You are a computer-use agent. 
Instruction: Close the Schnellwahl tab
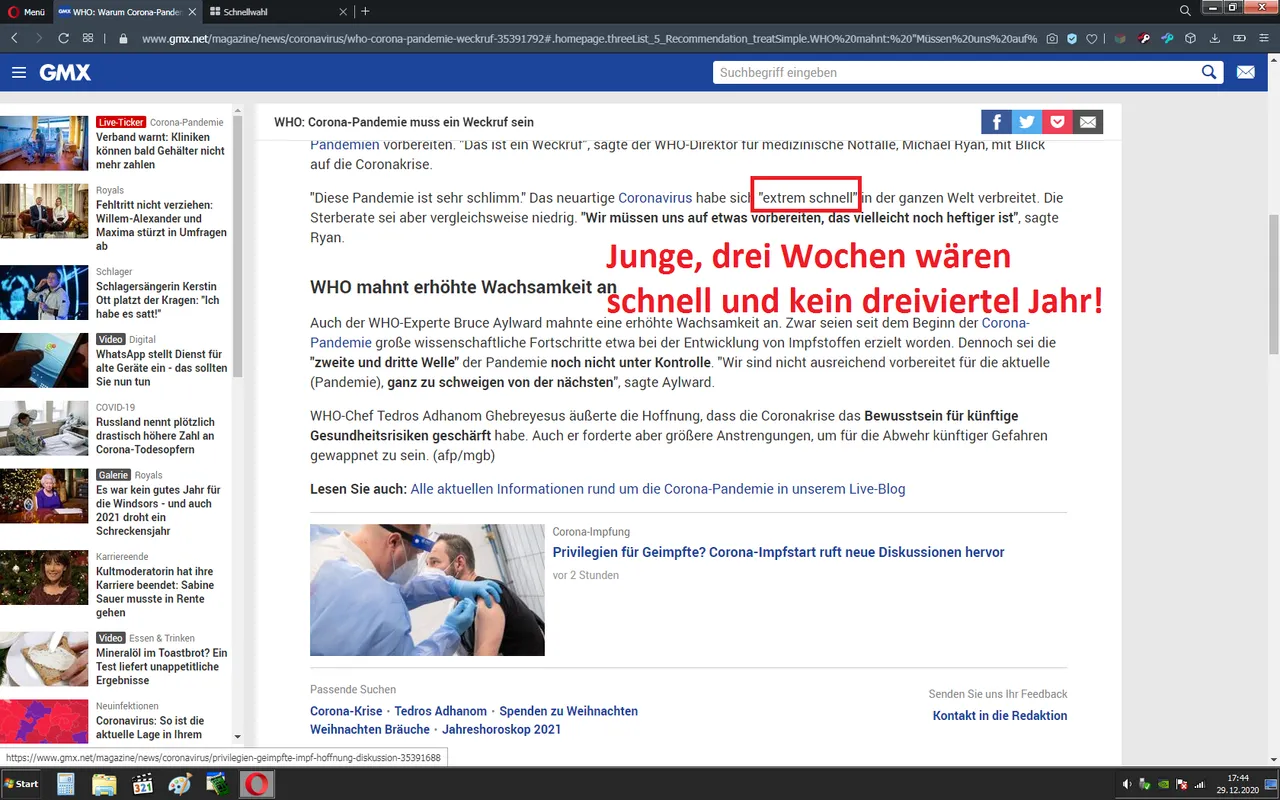tap(343, 11)
